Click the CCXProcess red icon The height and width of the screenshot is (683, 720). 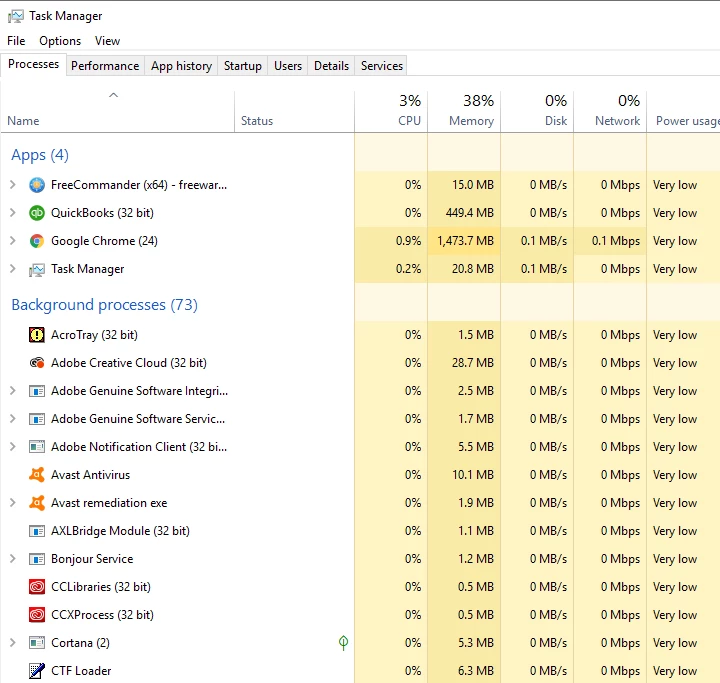pos(37,615)
